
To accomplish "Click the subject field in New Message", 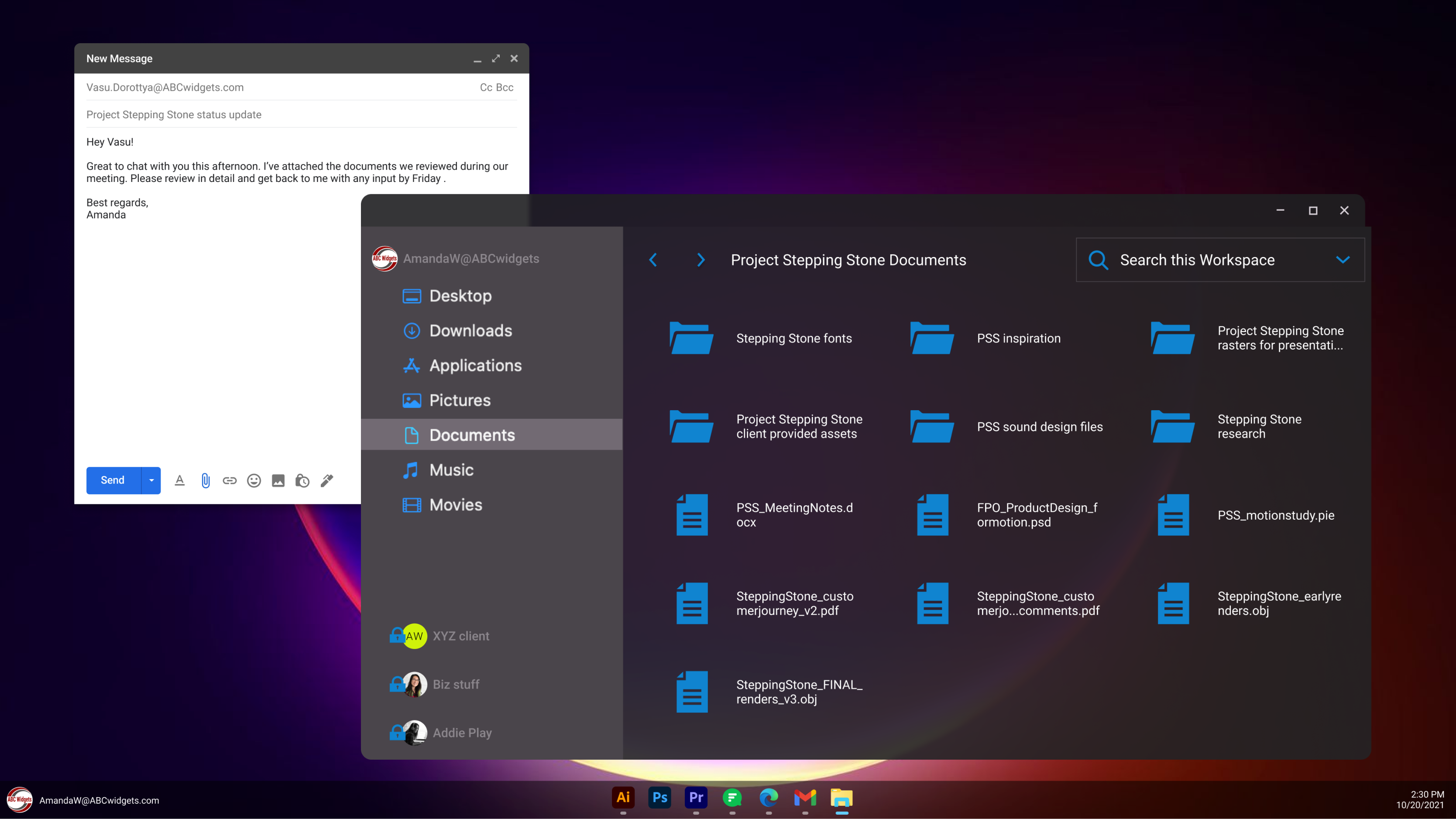I will point(301,115).
